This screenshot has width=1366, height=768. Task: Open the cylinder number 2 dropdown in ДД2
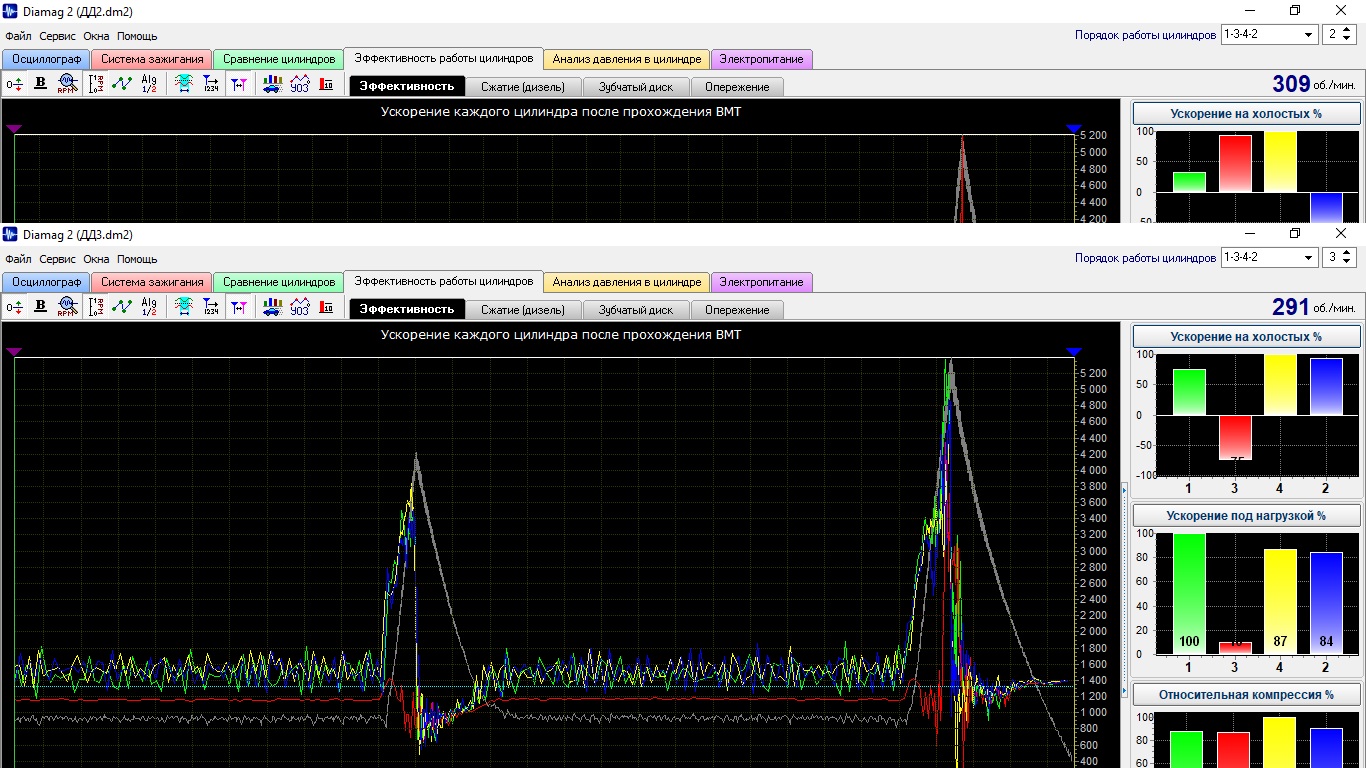(x=1337, y=34)
